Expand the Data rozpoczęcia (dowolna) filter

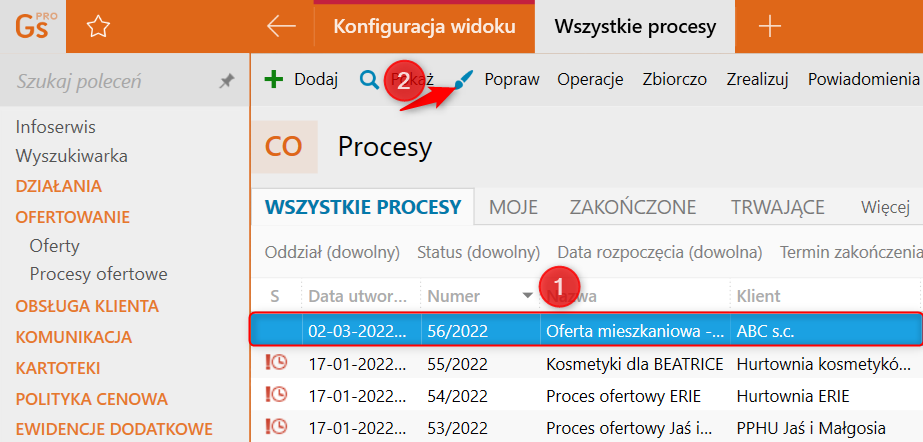660,252
